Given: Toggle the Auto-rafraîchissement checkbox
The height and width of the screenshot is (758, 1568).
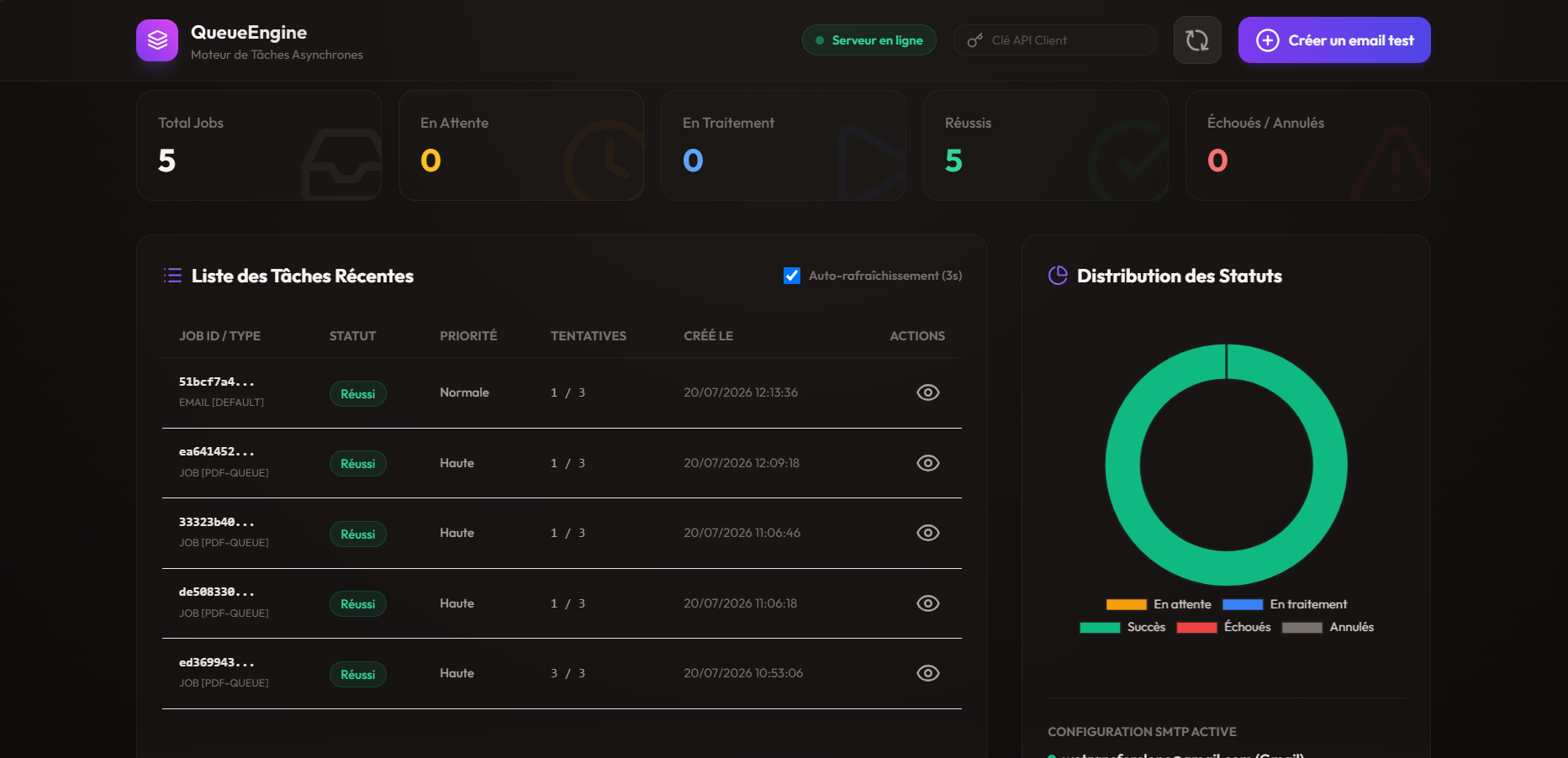Looking at the screenshot, I should 792,276.
